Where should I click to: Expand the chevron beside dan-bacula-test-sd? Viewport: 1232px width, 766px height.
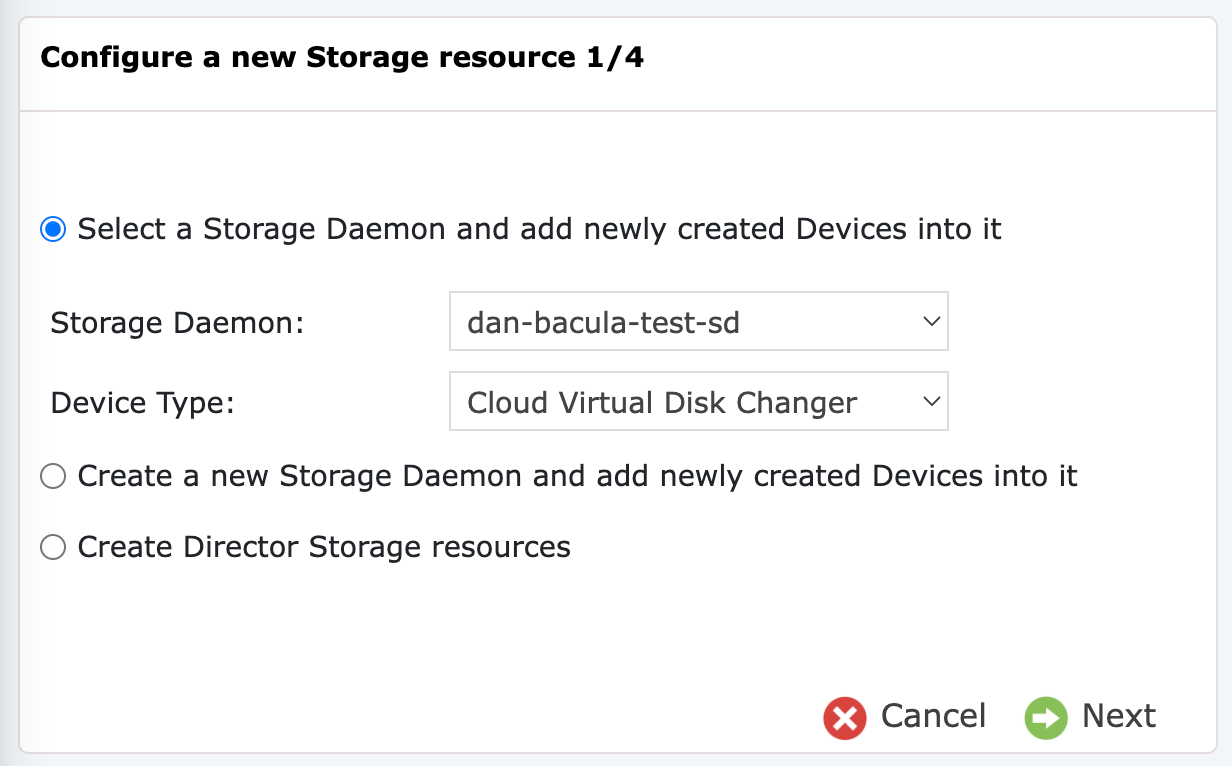point(931,322)
